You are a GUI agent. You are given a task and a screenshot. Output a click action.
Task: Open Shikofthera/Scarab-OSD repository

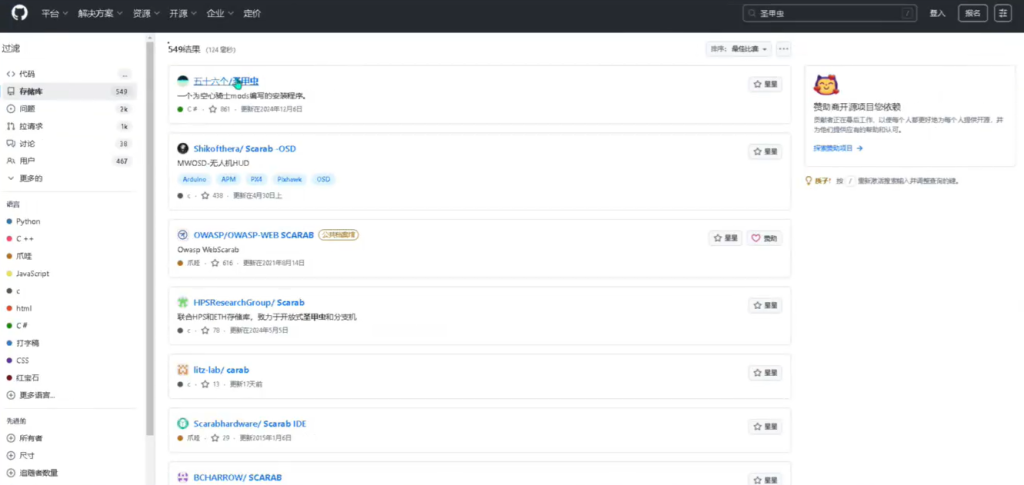click(x=245, y=149)
